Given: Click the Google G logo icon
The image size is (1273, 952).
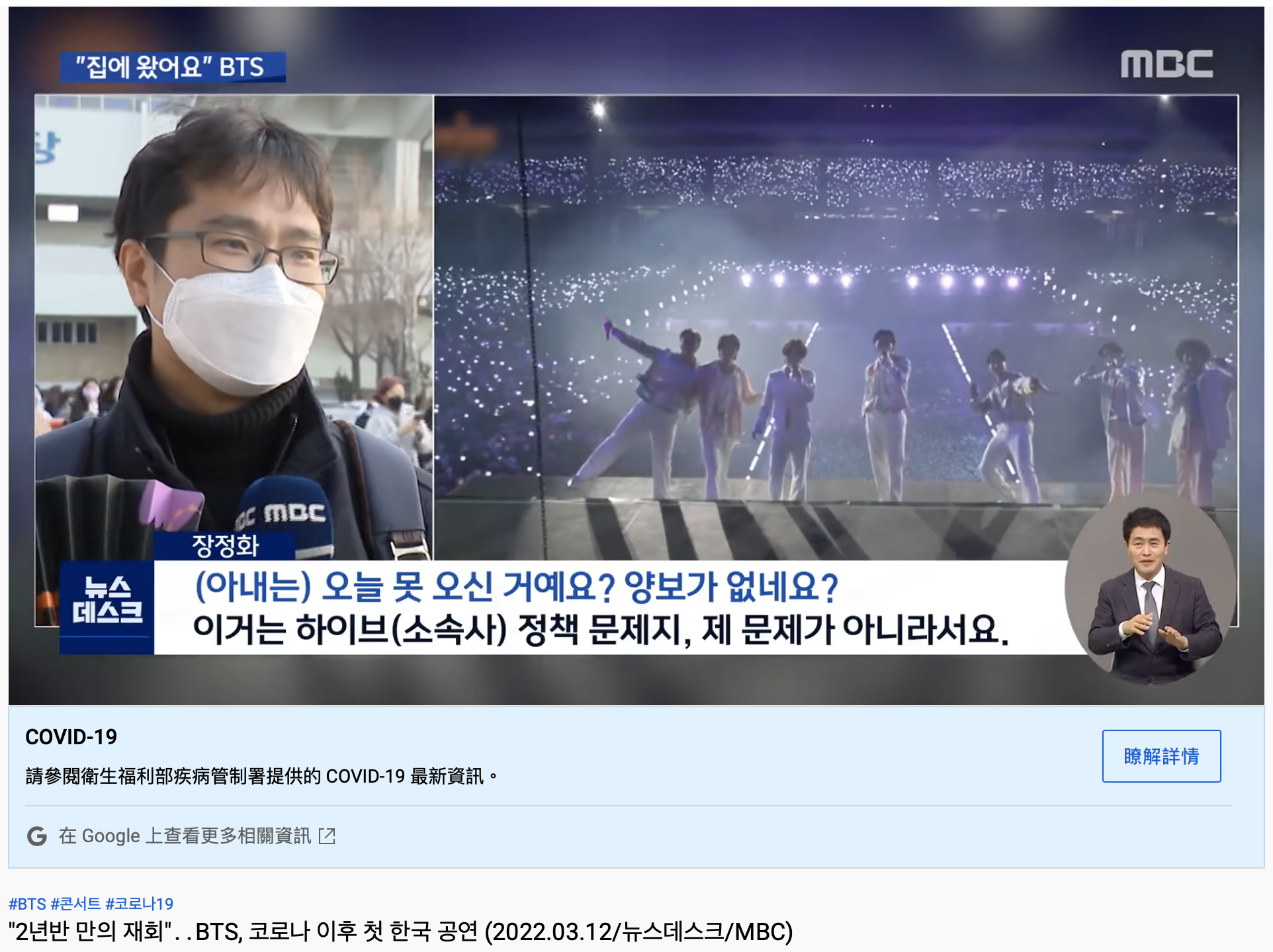Looking at the screenshot, I should (37, 836).
